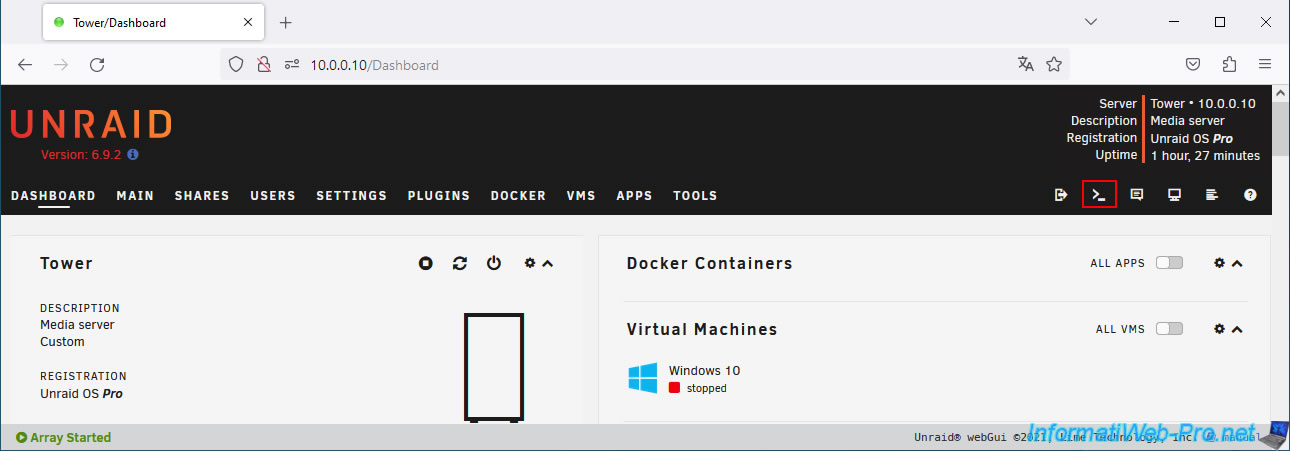
Task: Click the uptime 1 hour, 27 minutes
Action: click(1205, 155)
